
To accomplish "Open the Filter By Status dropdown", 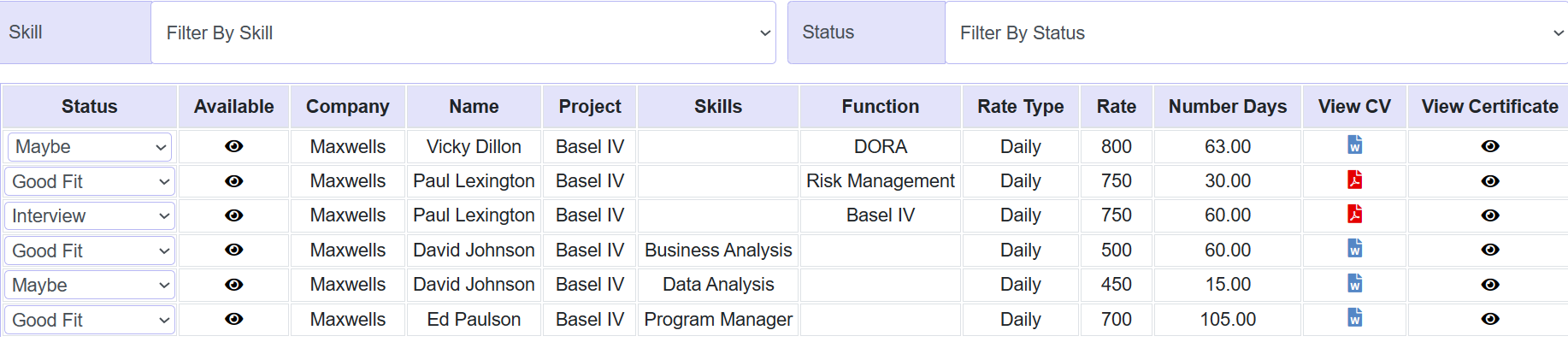I will tap(1257, 32).
